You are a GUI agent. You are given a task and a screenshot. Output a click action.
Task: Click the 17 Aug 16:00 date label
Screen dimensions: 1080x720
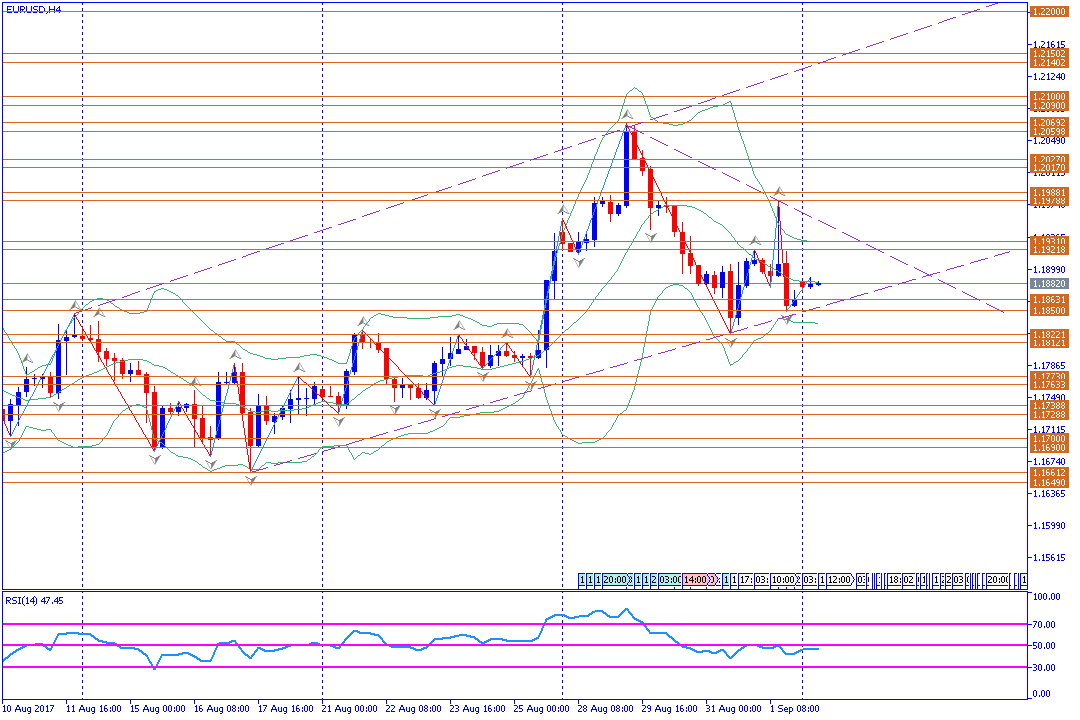pos(286,708)
